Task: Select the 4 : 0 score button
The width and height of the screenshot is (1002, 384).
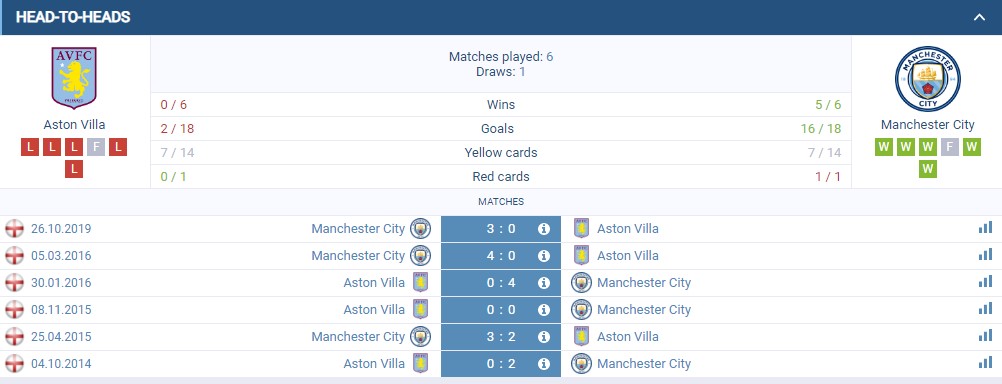Action: (501, 256)
